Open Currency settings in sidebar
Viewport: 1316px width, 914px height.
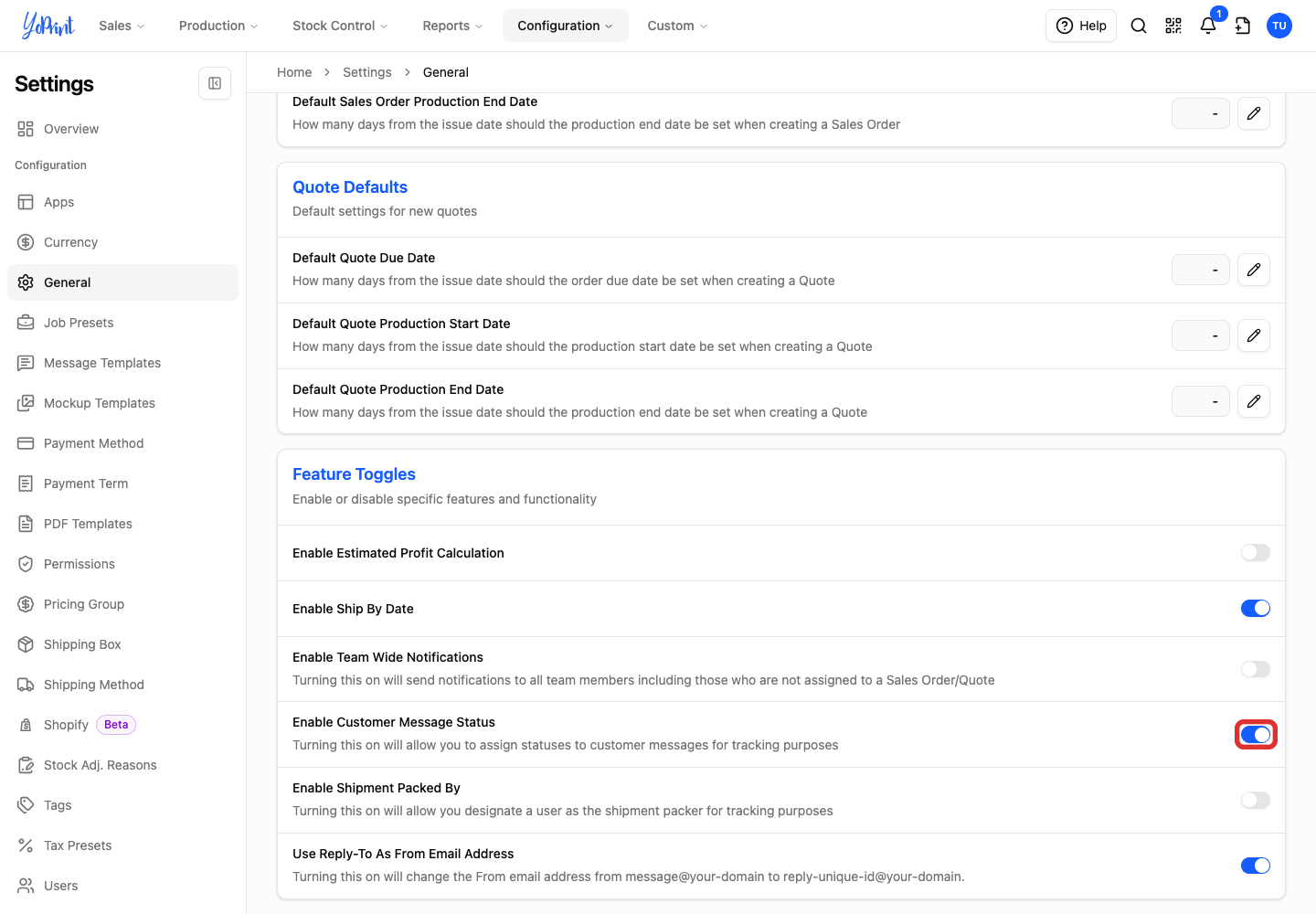122,242
